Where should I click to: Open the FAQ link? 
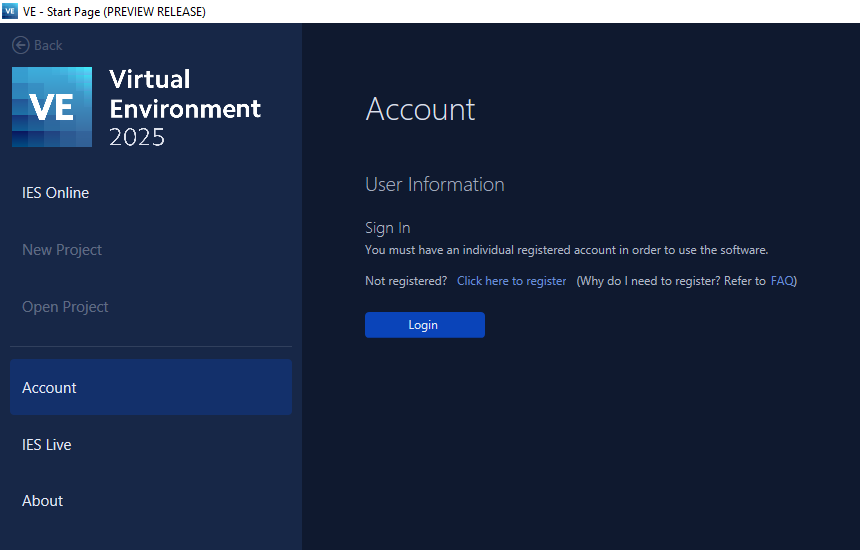click(781, 281)
